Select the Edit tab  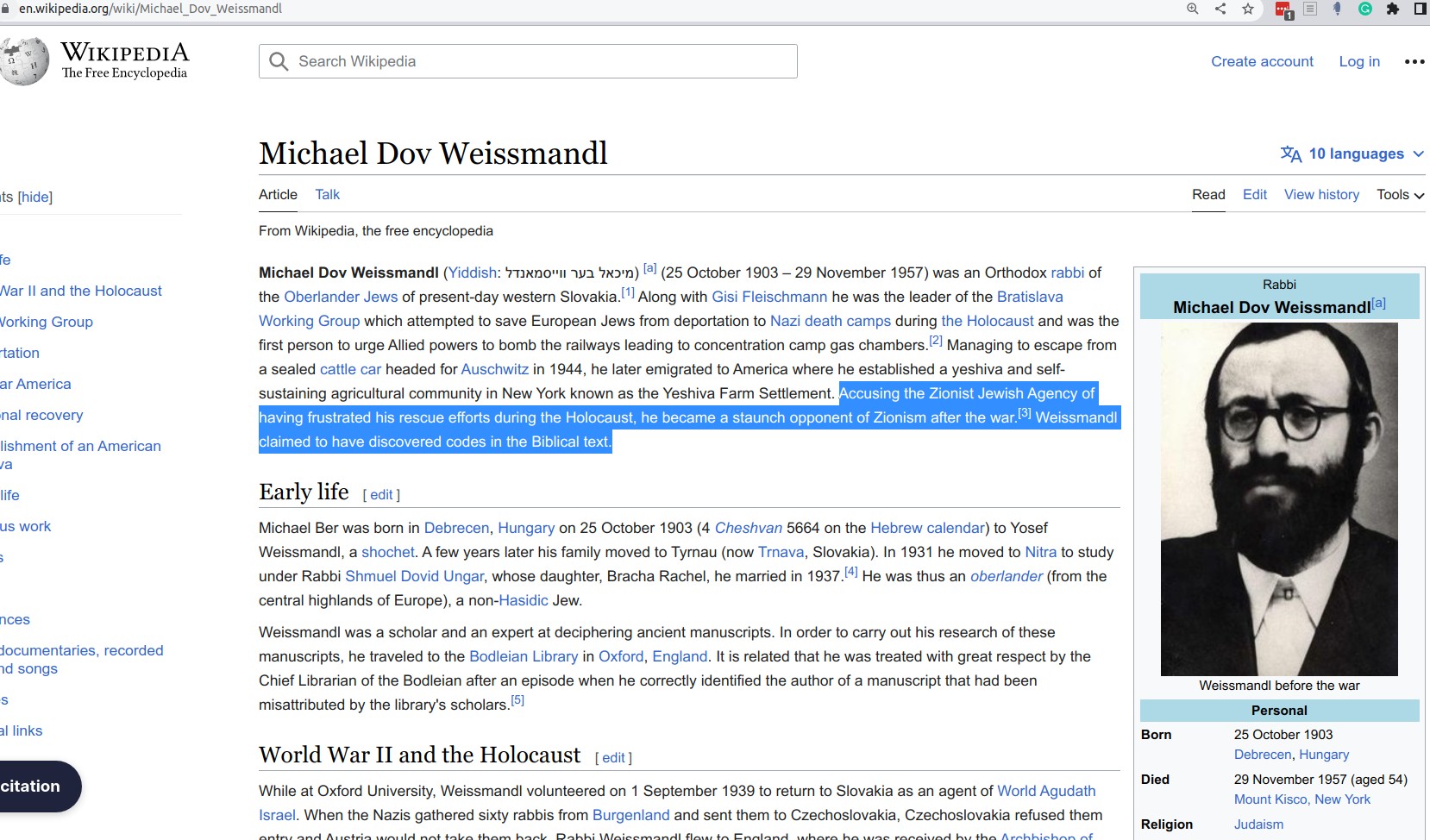point(1254,195)
